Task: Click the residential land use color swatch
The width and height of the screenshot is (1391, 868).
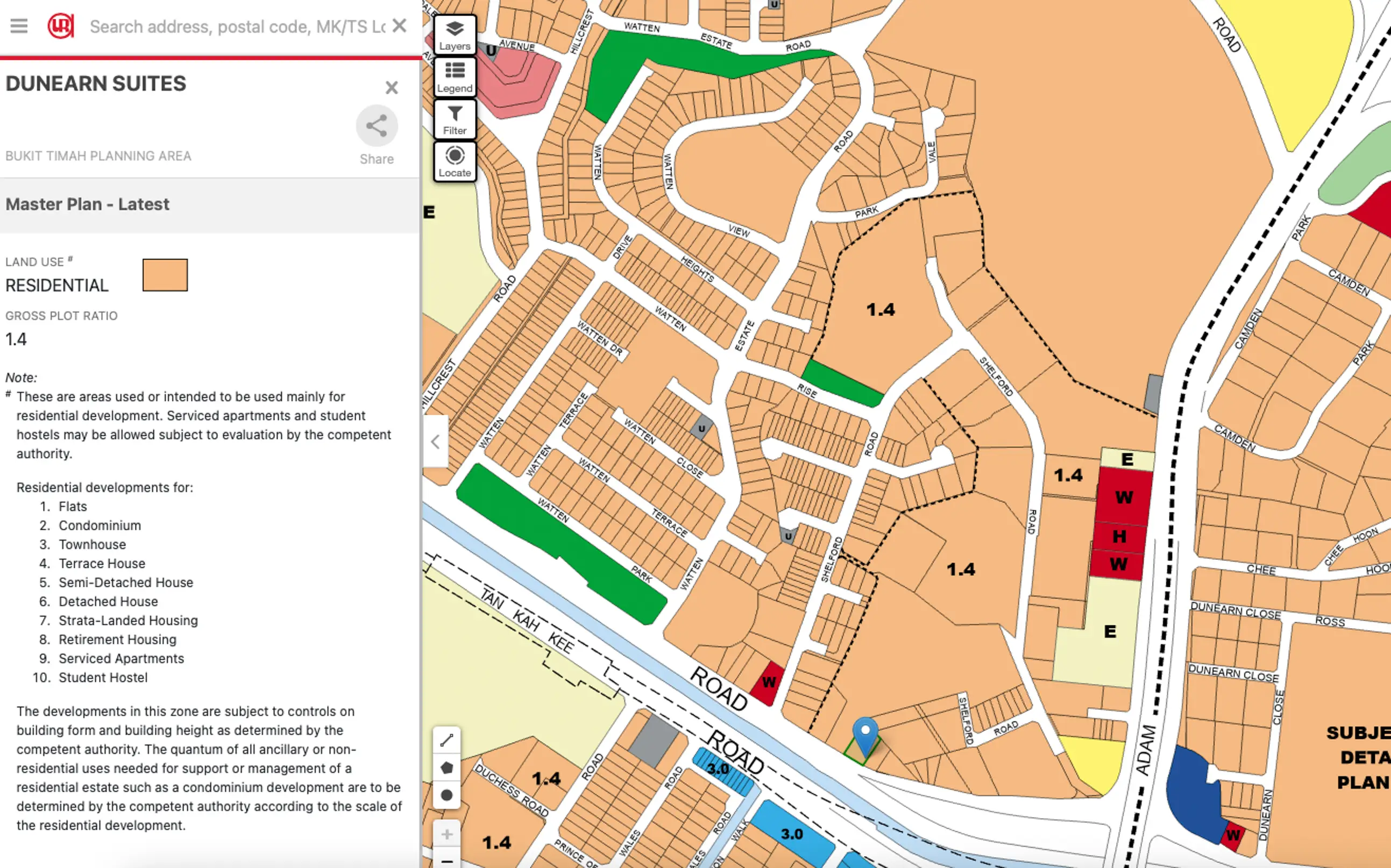Action: 165,275
